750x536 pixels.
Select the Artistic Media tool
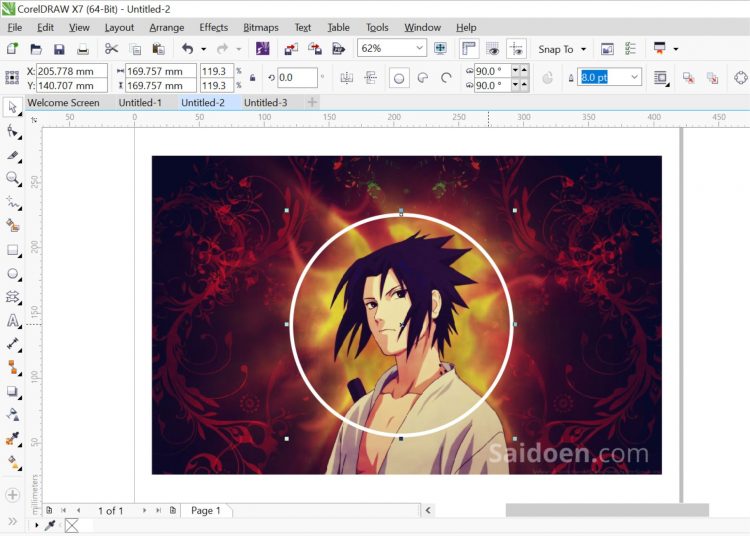[x=12, y=226]
